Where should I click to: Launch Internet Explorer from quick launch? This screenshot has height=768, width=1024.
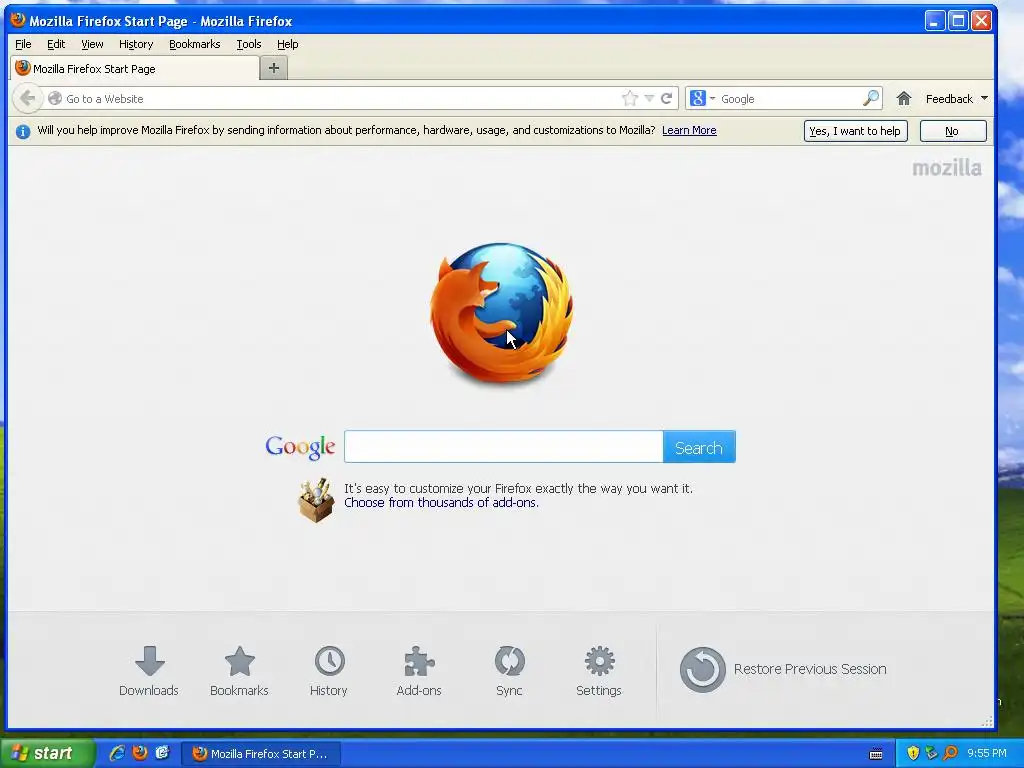(x=117, y=753)
